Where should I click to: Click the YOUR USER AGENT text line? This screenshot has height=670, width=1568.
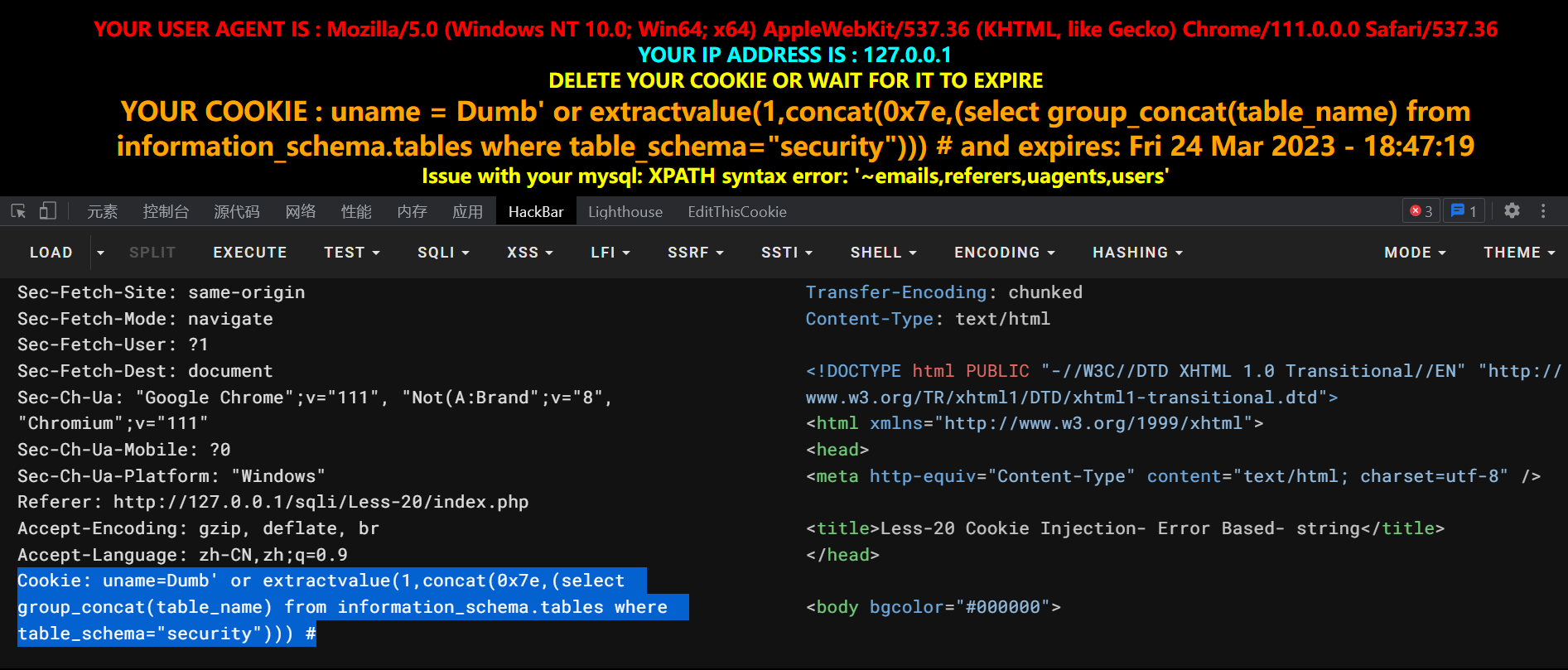[x=795, y=29]
